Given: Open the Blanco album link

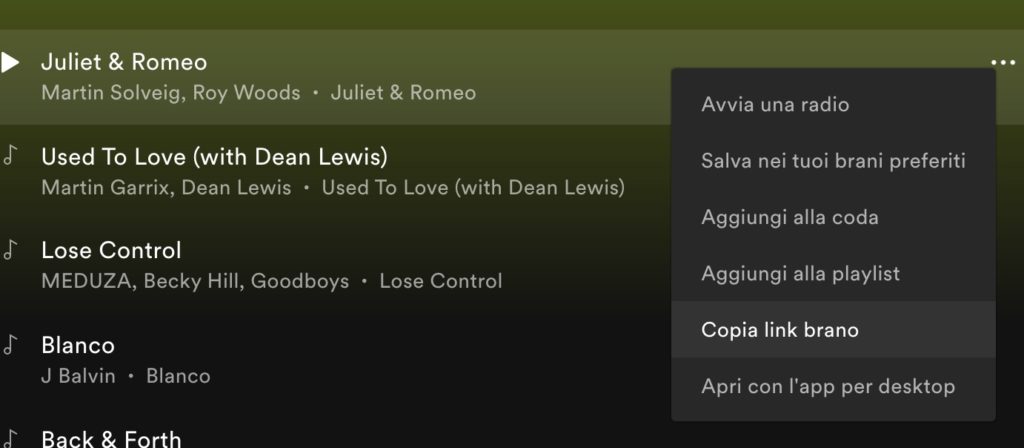Looking at the screenshot, I should click(178, 376).
